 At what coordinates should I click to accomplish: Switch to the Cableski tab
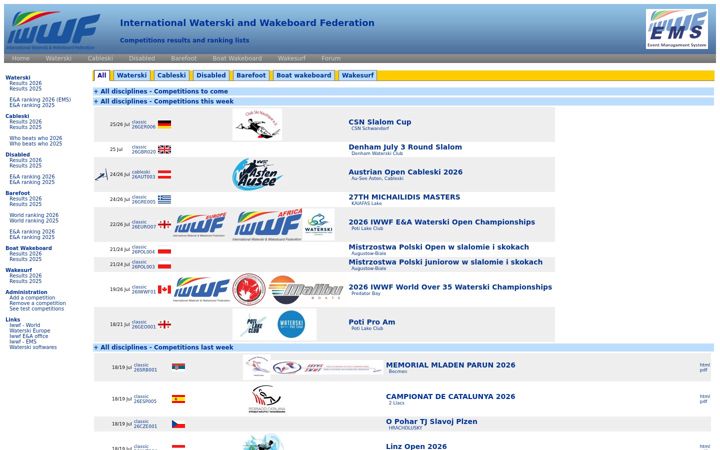(x=171, y=75)
